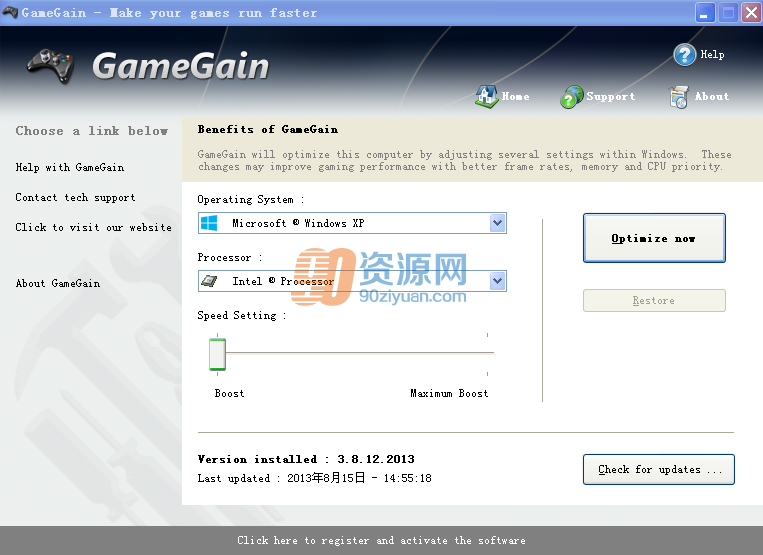Open About GameGain sidebar link
This screenshot has height=555, width=763.
pyautogui.click(x=58, y=283)
